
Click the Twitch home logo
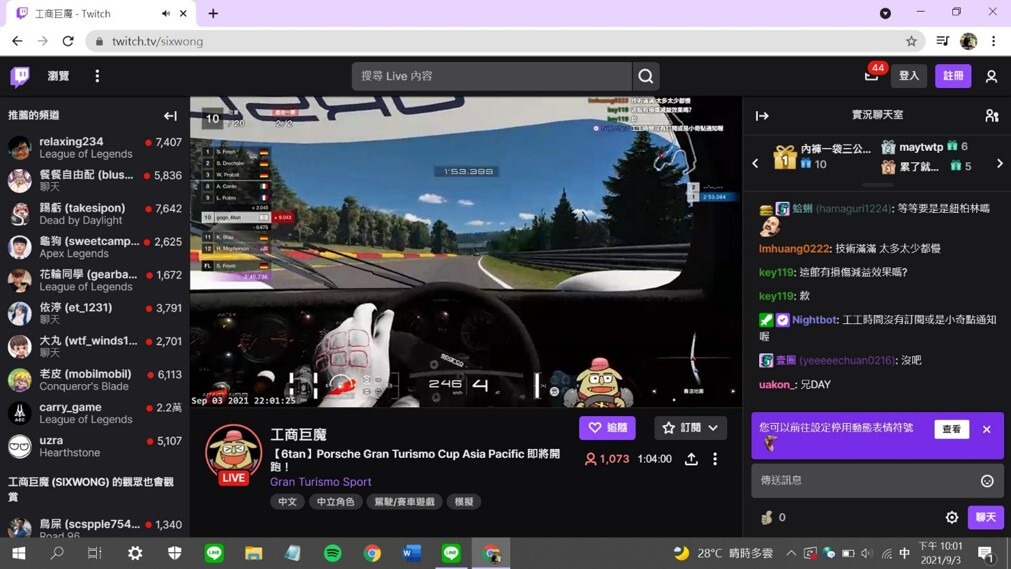click(x=20, y=76)
